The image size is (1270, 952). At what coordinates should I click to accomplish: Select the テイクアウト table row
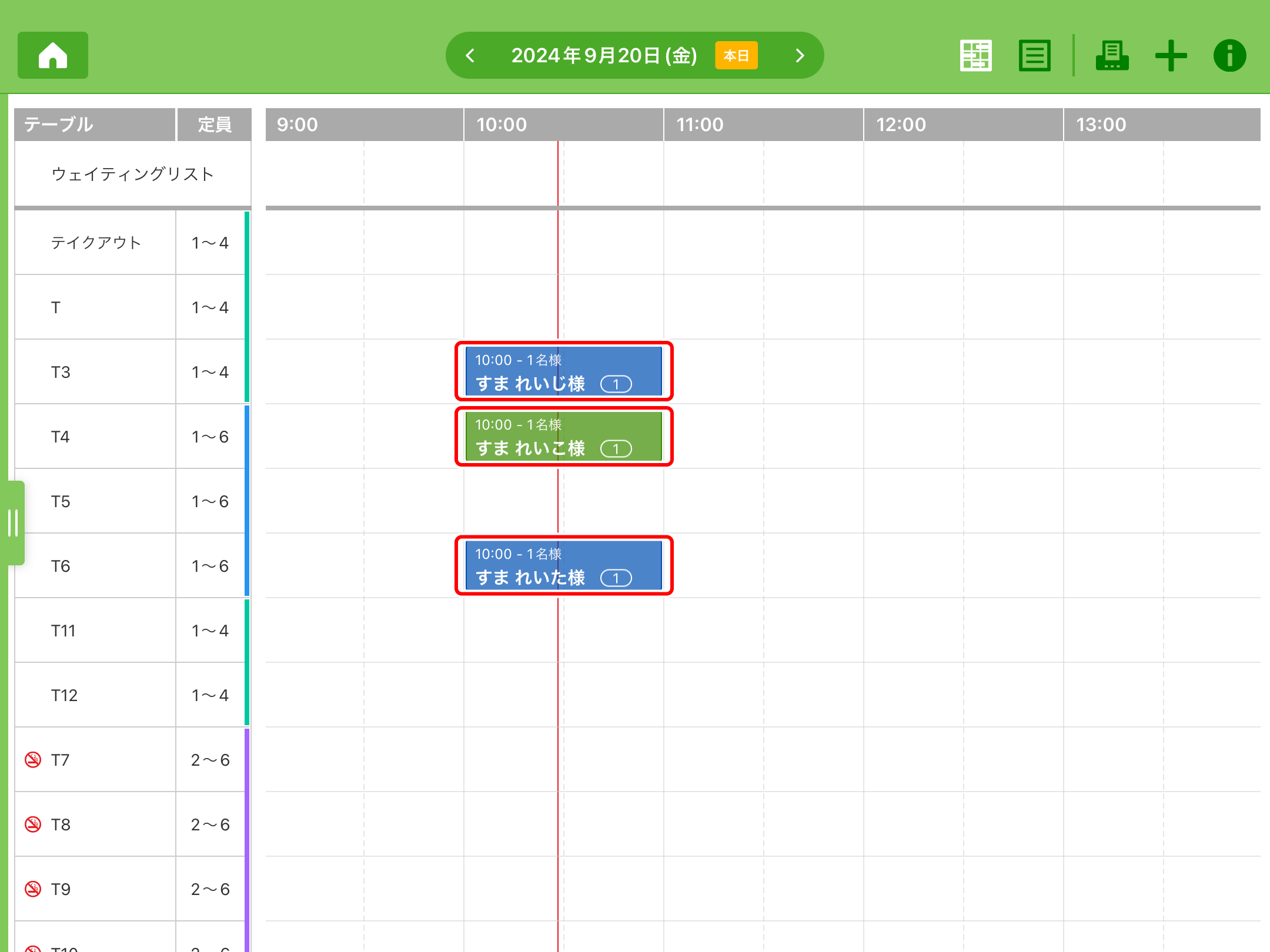coord(96,243)
